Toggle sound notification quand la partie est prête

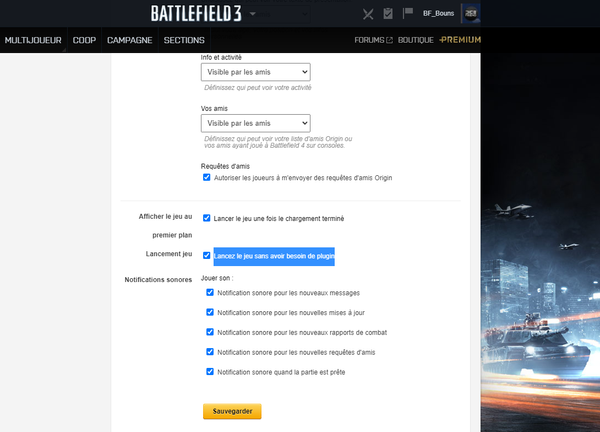point(210,372)
